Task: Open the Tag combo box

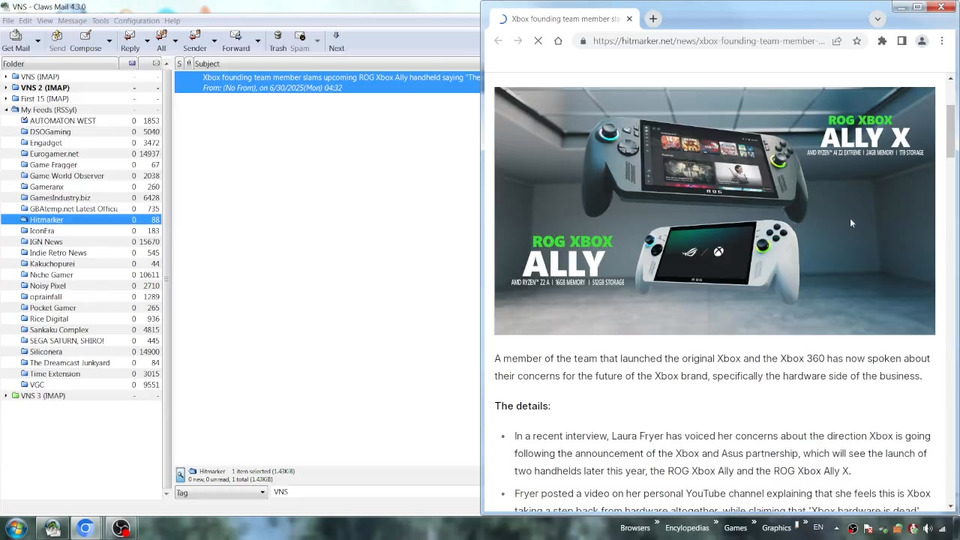Action: [x=221, y=492]
